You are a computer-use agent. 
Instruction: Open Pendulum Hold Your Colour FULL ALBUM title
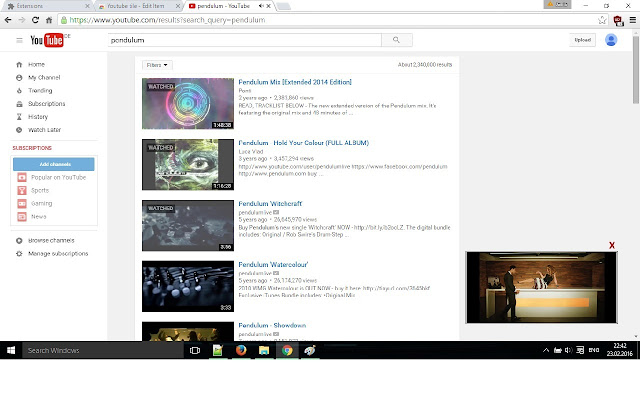pyautogui.click(x=303, y=143)
